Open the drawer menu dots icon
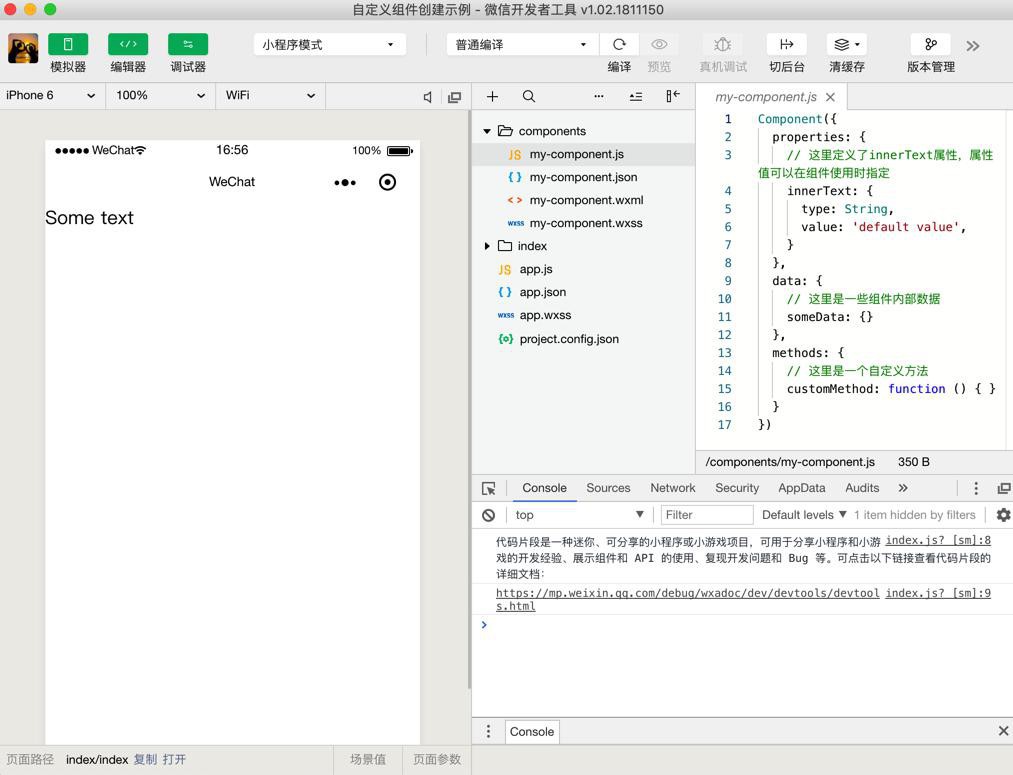Image resolution: width=1013 pixels, height=775 pixels. [488, 731]
